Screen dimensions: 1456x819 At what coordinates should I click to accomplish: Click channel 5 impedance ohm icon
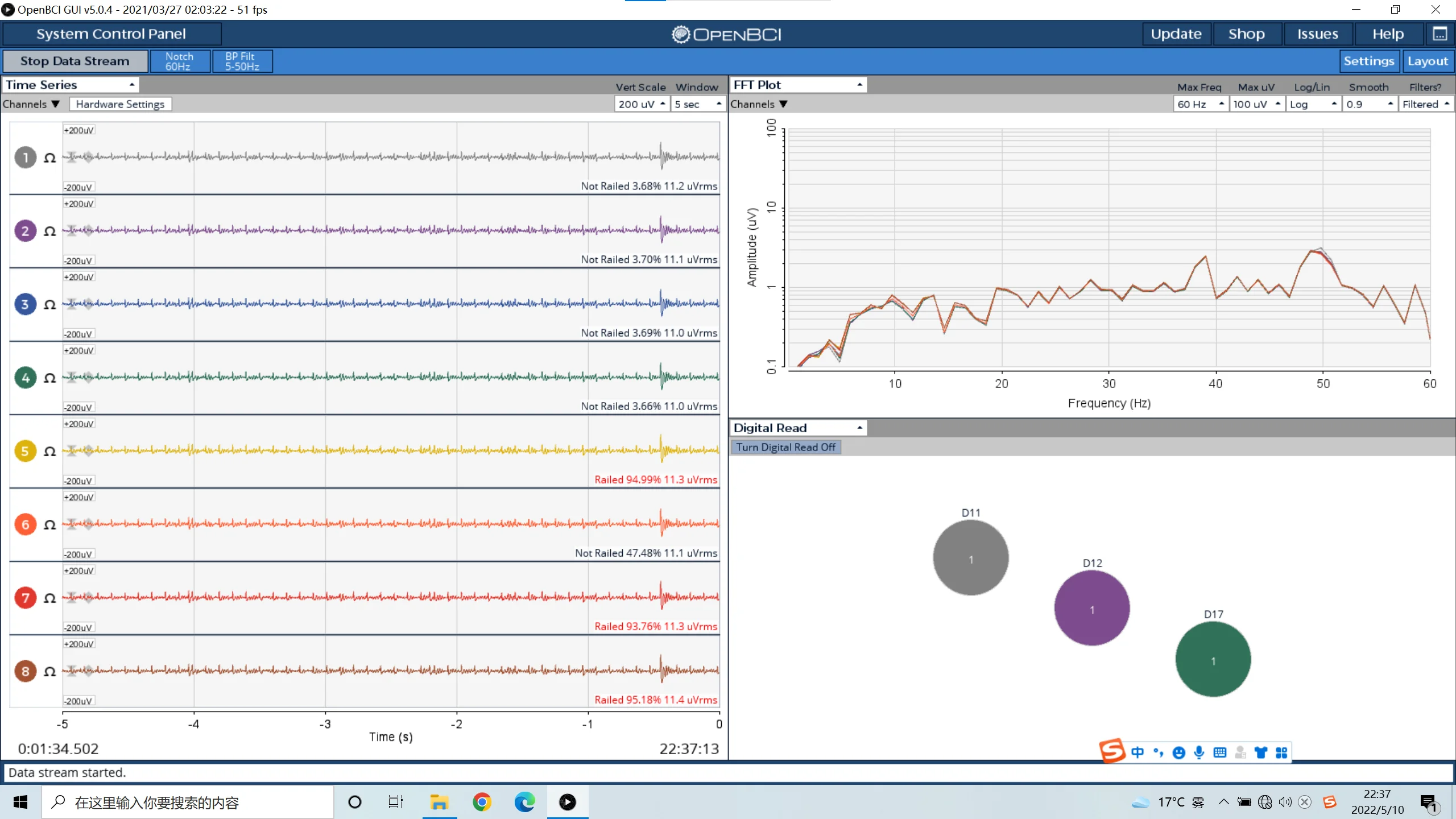[50, 452]
